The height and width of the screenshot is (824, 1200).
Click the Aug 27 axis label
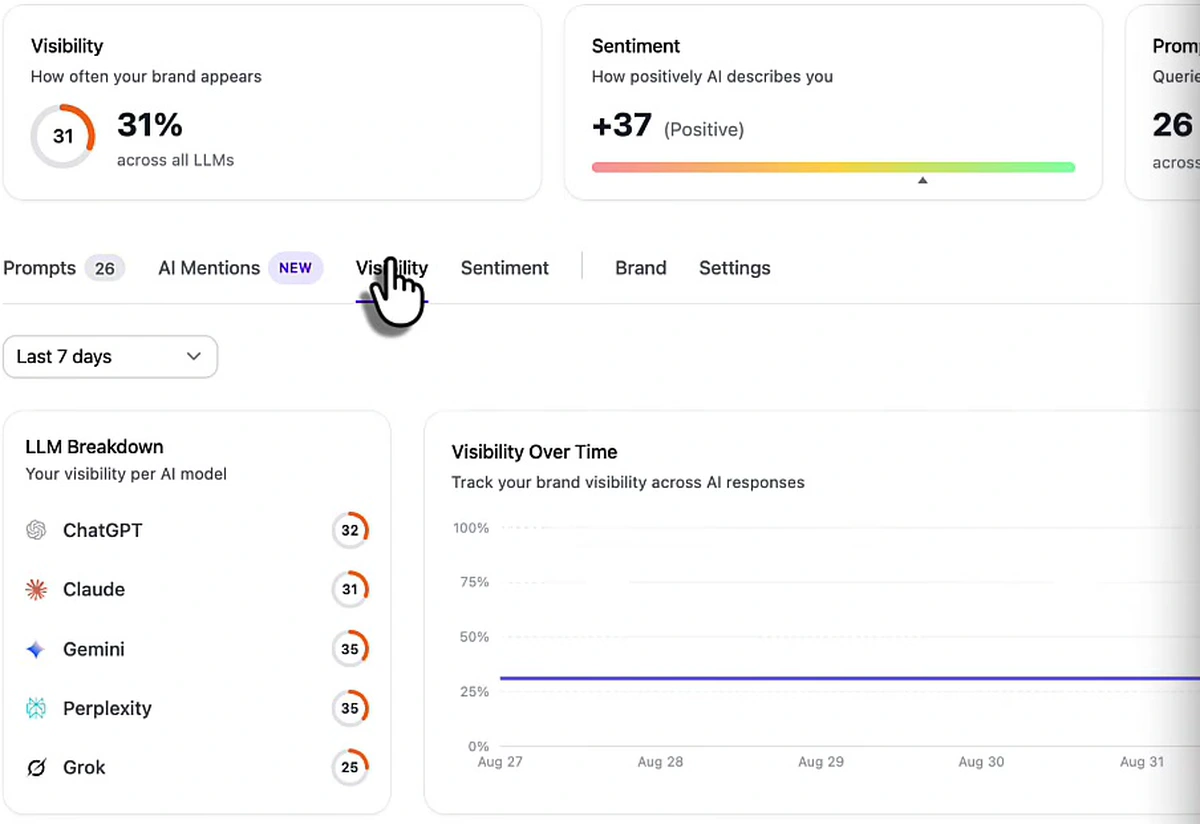tap(500, 762)
